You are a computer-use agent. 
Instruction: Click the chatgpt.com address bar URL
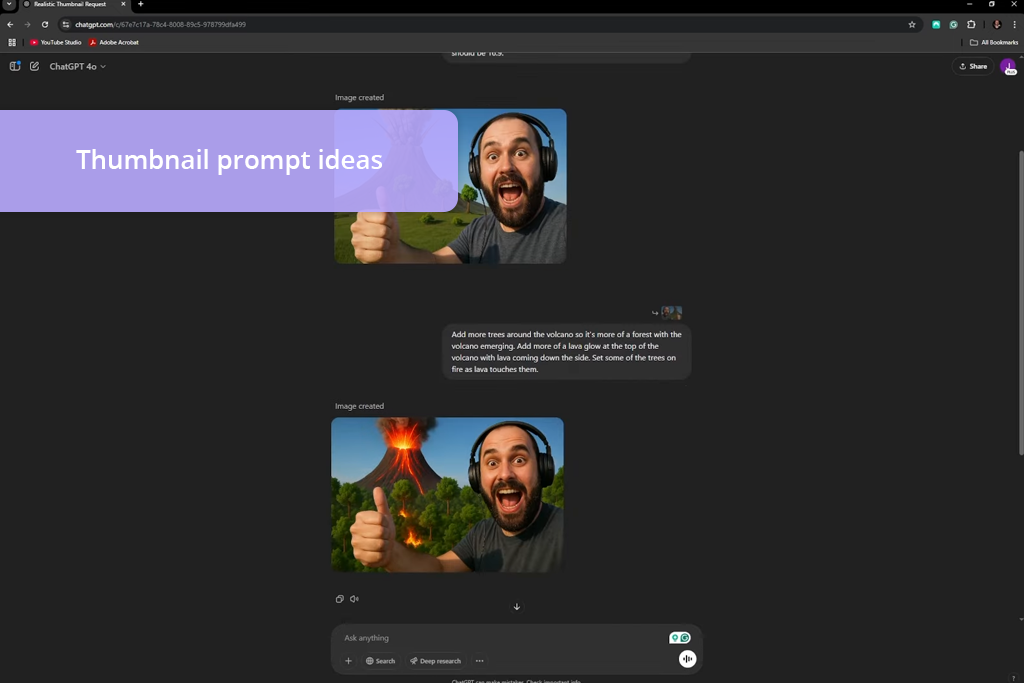point(160,24)
